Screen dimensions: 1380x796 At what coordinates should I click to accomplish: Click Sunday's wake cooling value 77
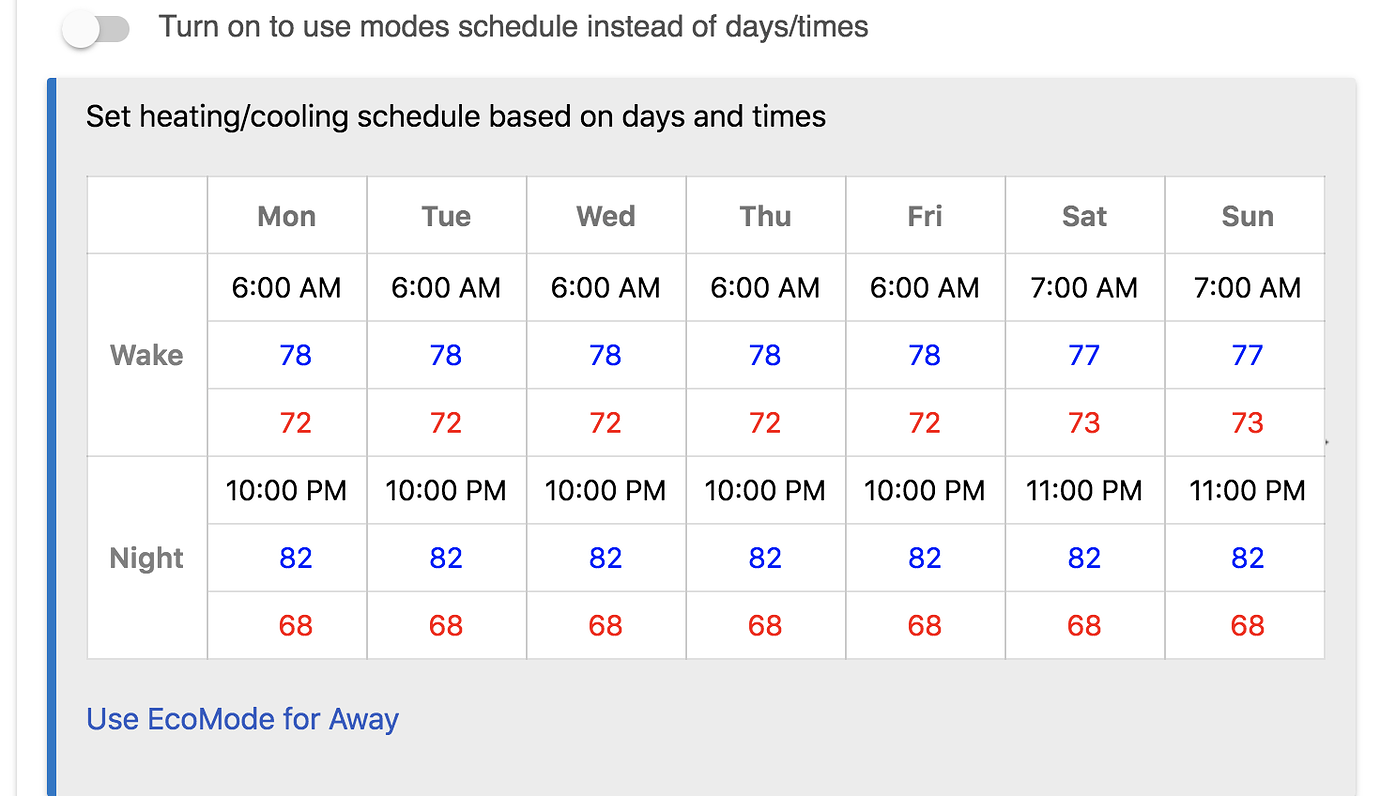tap(1244, 355)
